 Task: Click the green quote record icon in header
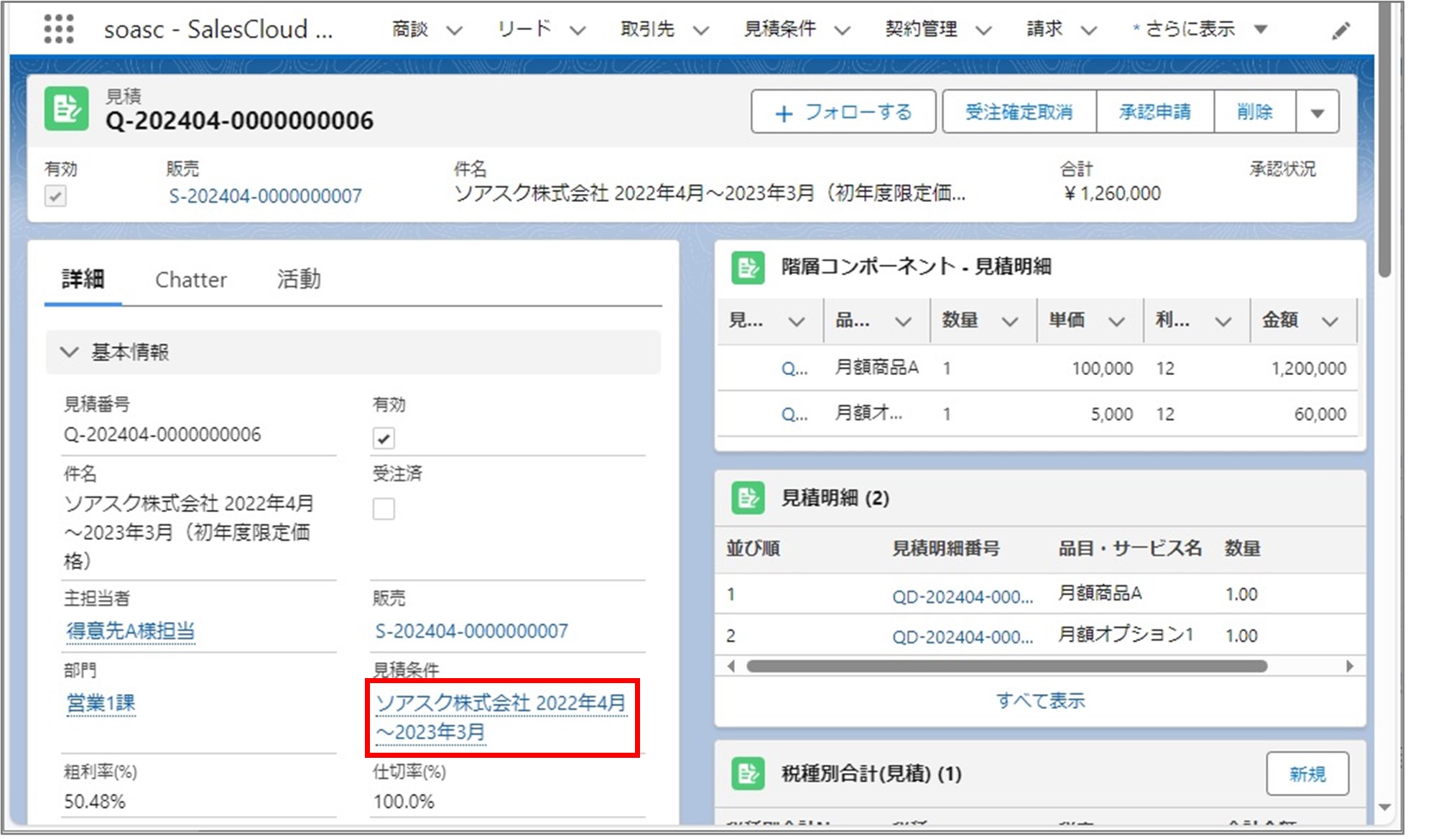(66, 109)
